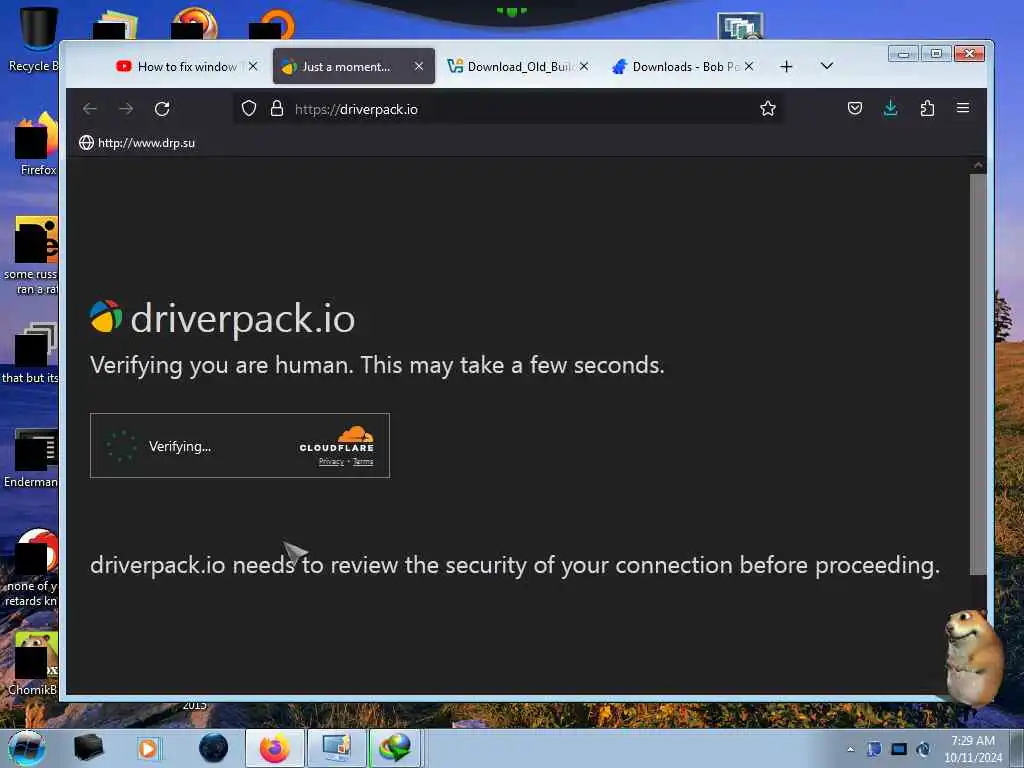The height and width of the screenshot is (768, 1024).
Task: Open a new tab with plus button
Action: (786, 67)
